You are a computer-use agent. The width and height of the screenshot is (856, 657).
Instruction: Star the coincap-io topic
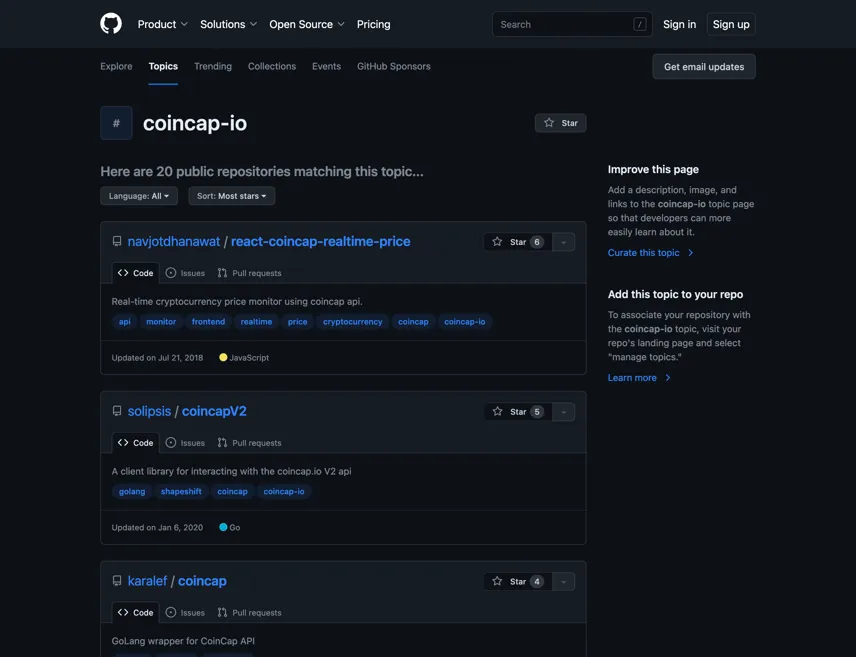point(561,123)
